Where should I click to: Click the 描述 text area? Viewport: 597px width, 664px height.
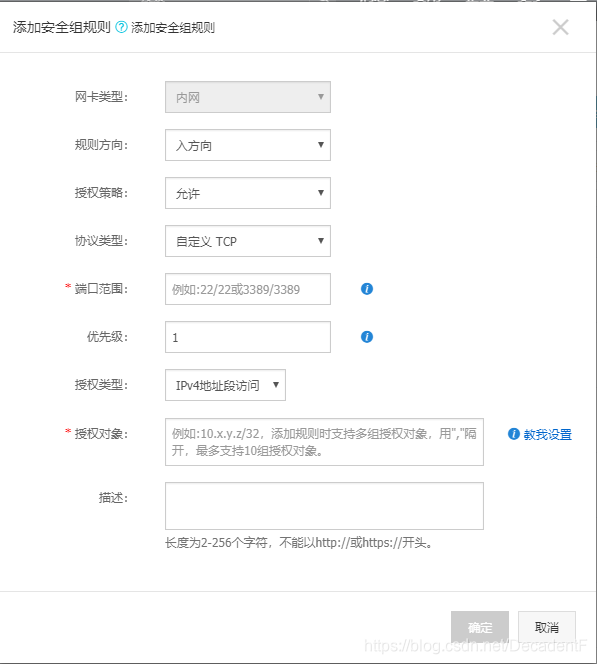click(x=324, y=506)
